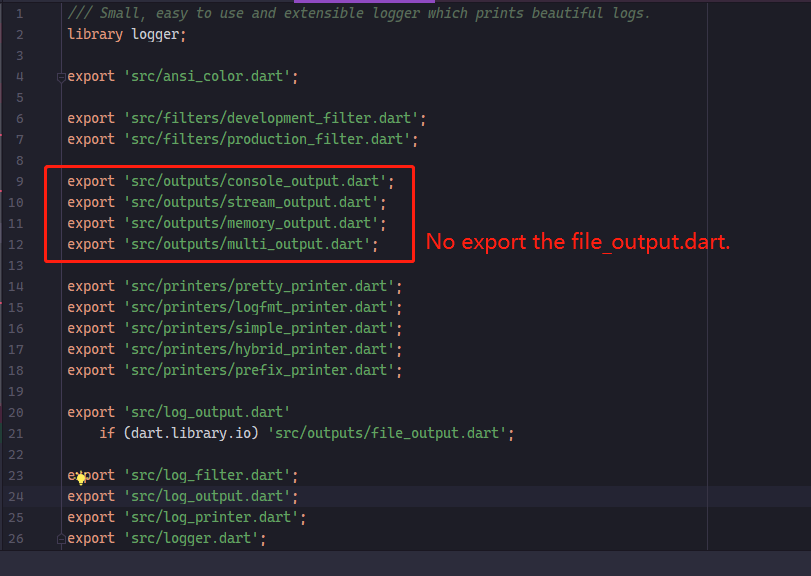The height and width of the screenshot is (576, 811).
Task: Click line number 24 in the gutter
Action: [16, 497]
